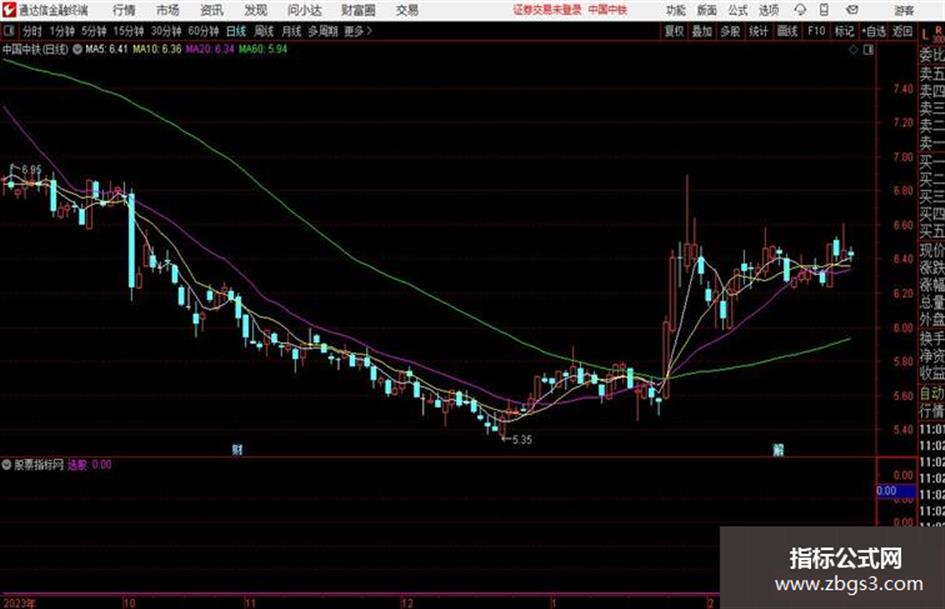Select the 多周期 tab

pyautogui.click(x=323, y=31)
